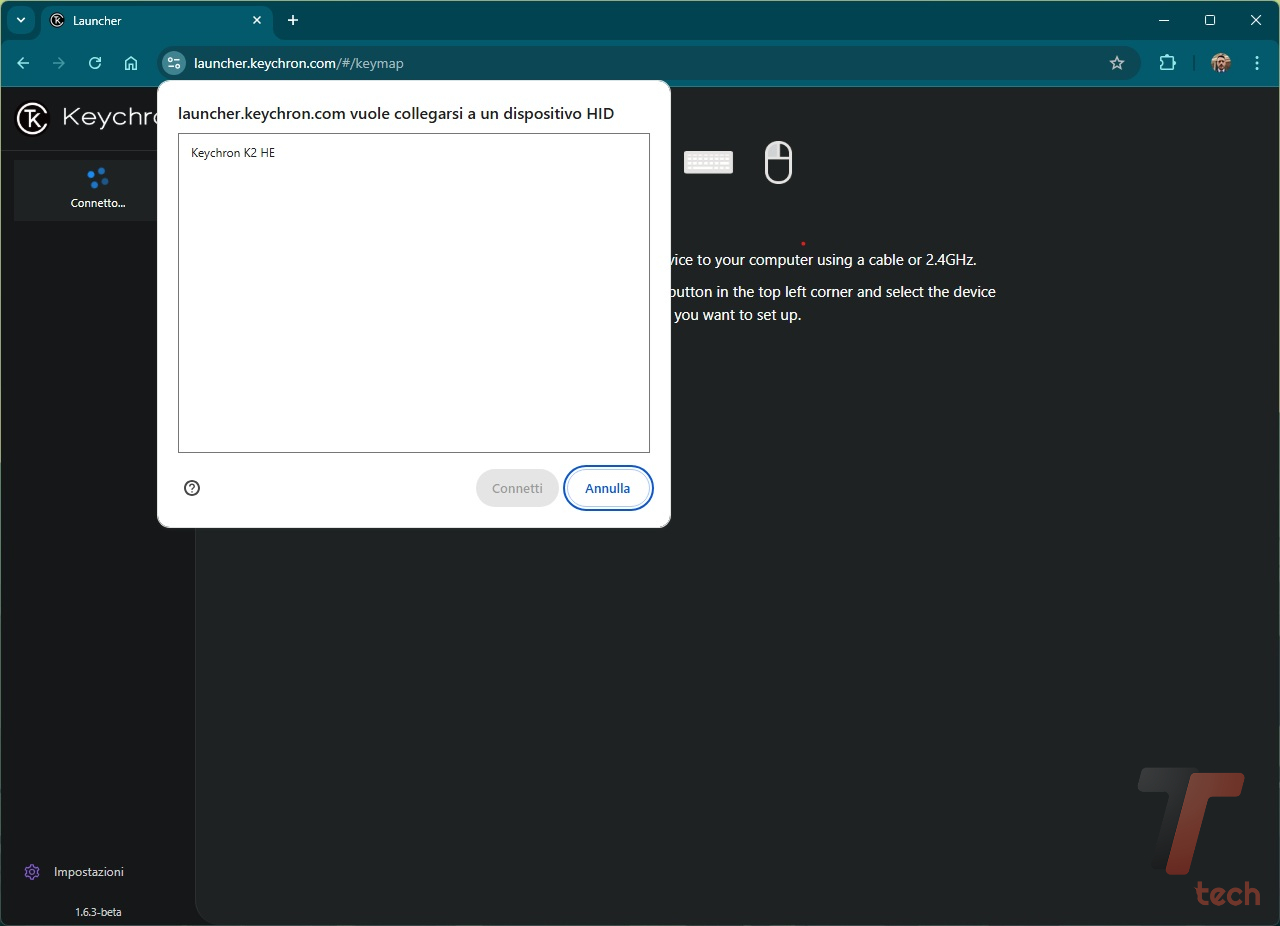
Task: Reload the Launcher page
Action: [x=95, y=63]
